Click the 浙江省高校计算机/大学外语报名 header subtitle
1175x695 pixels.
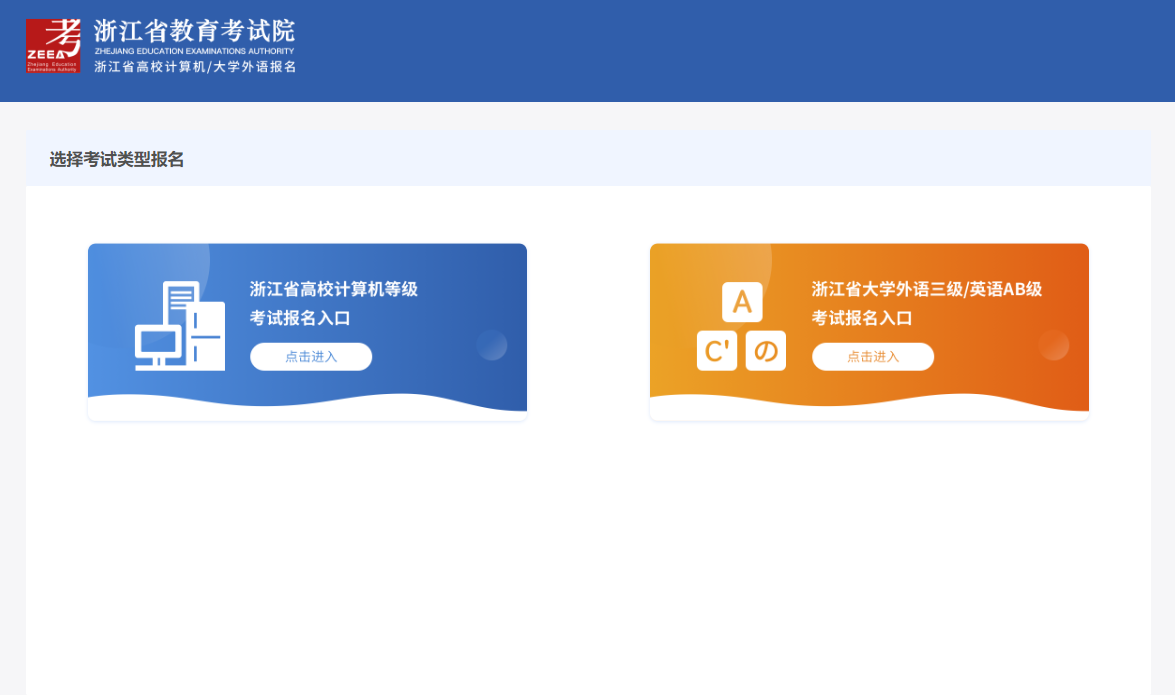click(x=195, y=67)
